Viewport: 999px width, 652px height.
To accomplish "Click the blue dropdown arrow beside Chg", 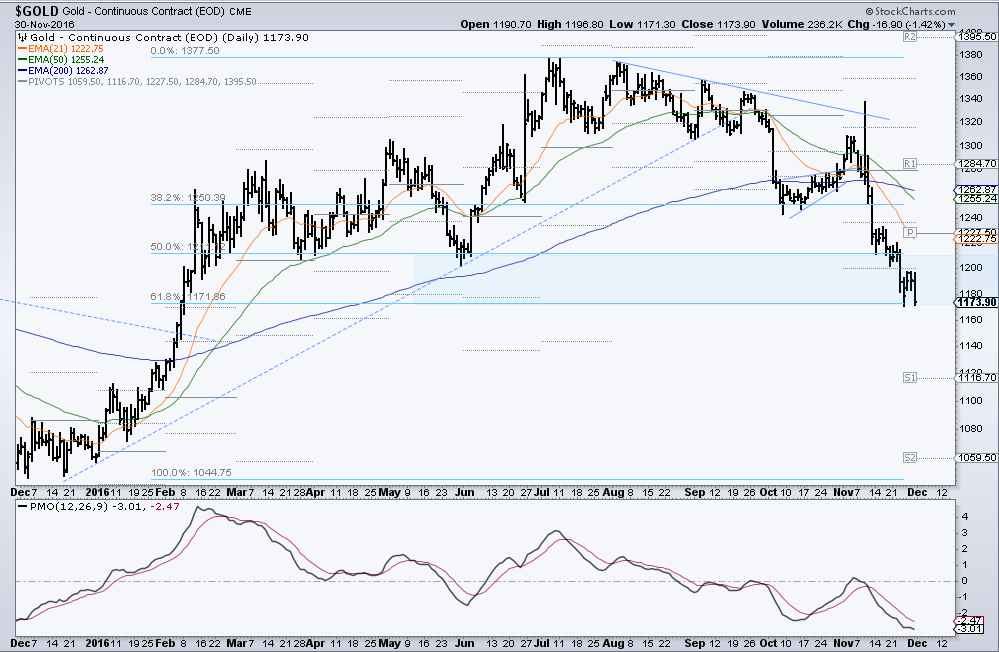I will point(951,25).
